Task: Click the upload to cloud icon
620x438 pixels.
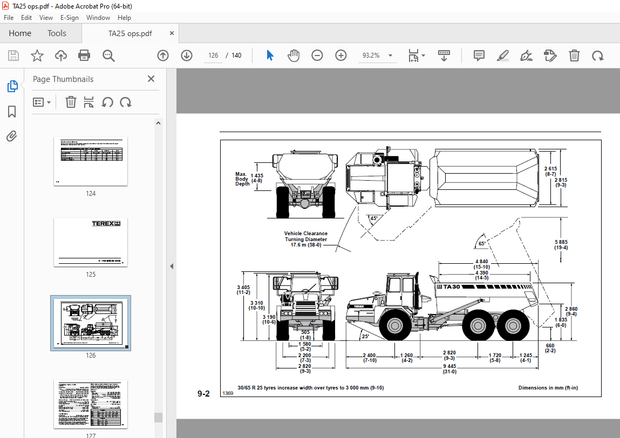Action: coord(60,56)
